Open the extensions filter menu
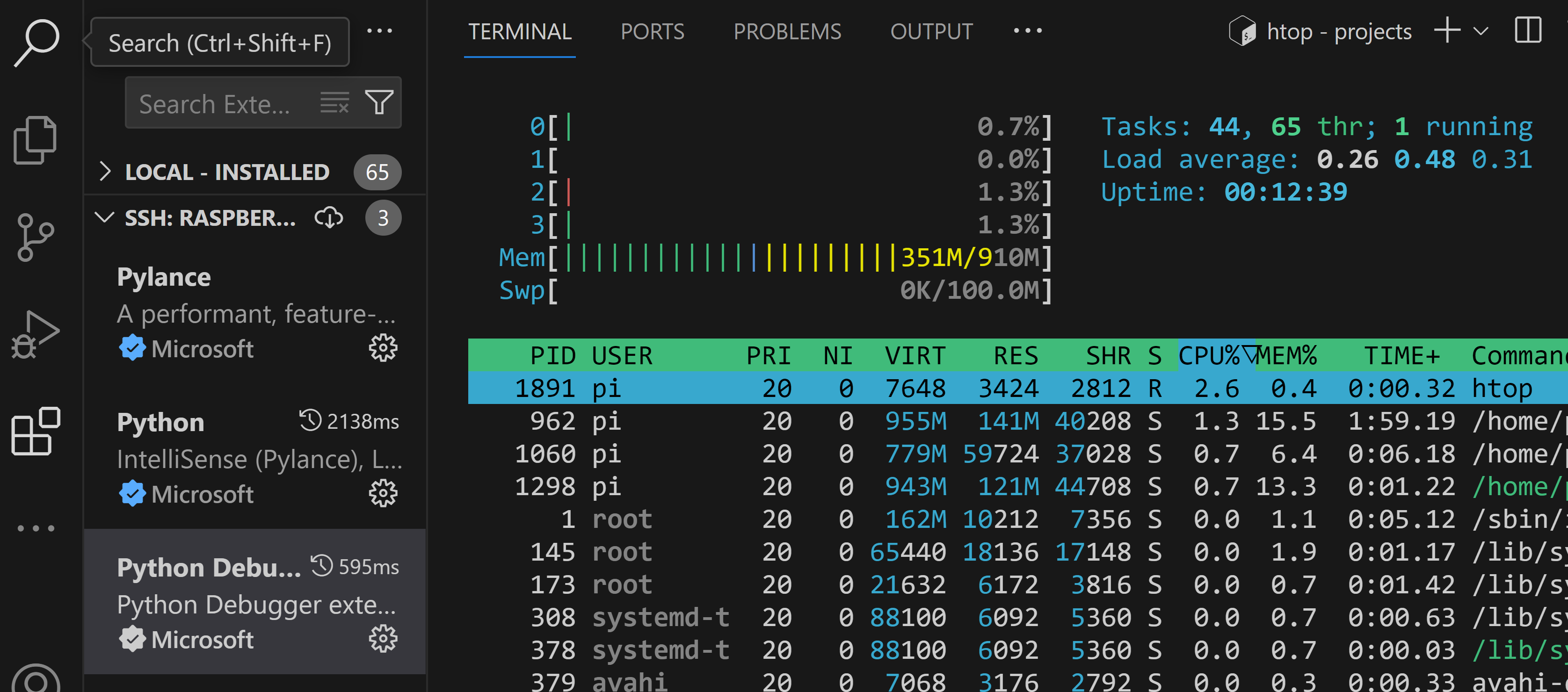This screenshot has height=692, width=1568. pyautogui.click(x=378, y=102)
